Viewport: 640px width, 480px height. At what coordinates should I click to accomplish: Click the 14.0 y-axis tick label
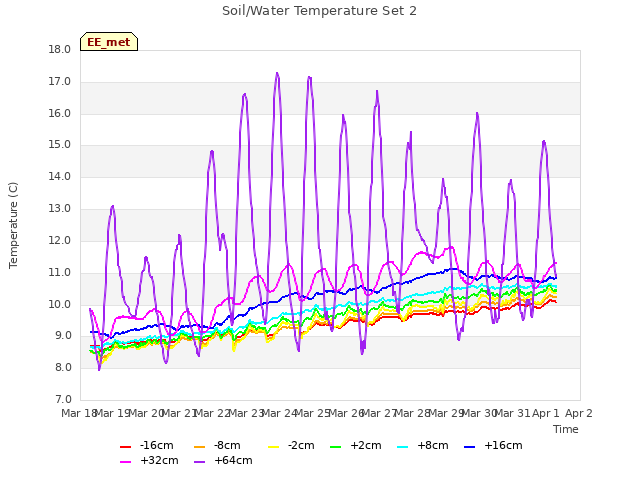tap(60, 177)
